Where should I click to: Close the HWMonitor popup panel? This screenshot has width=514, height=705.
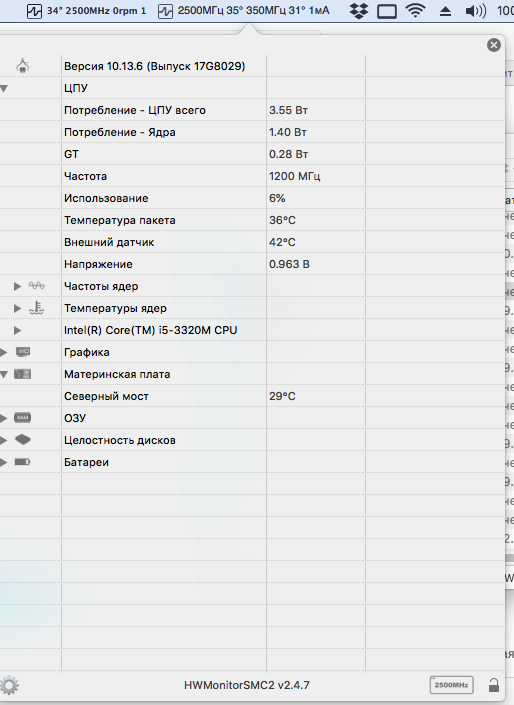pyautogui.click(x=494, y=45)
